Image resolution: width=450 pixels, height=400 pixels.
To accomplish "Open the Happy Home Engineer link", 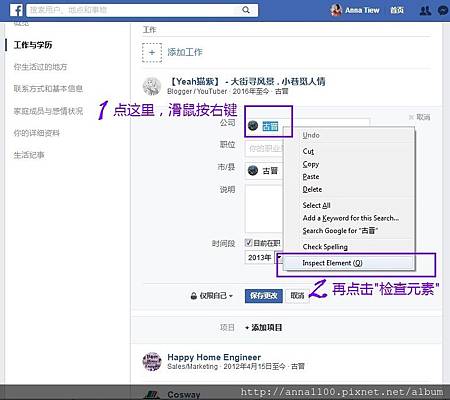I will click(x=214, y=357).
